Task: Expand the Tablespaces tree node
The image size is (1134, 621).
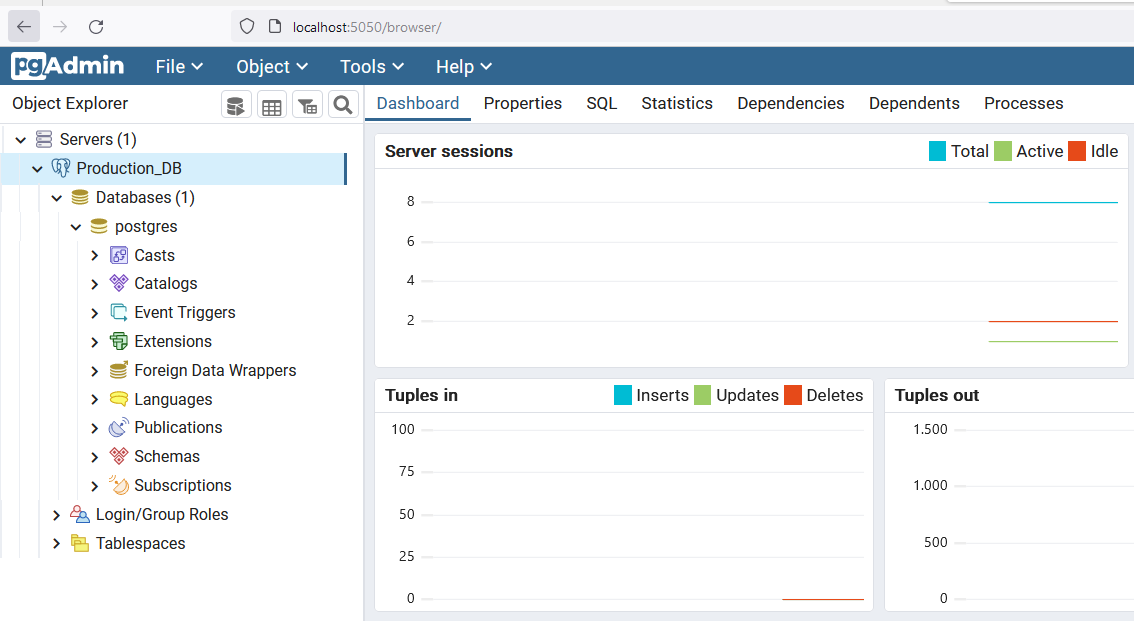Action: point(57,544)
